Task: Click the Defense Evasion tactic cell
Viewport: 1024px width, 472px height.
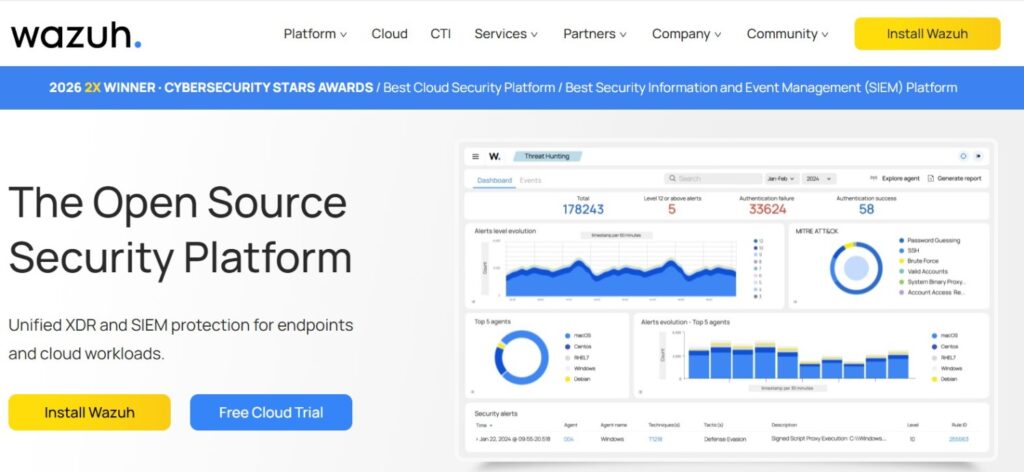Action: pos(725,439)
